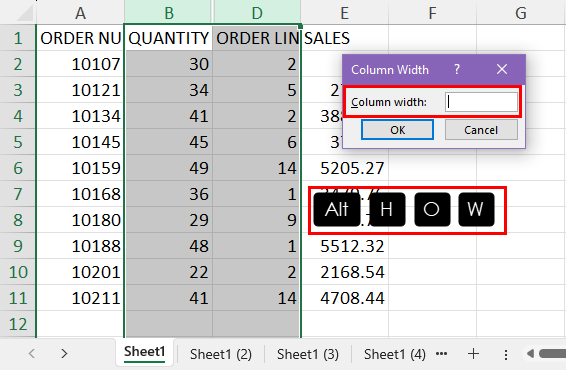The image size is (566, 370).
Task: Select cell containing 10168
Action: 80,194
